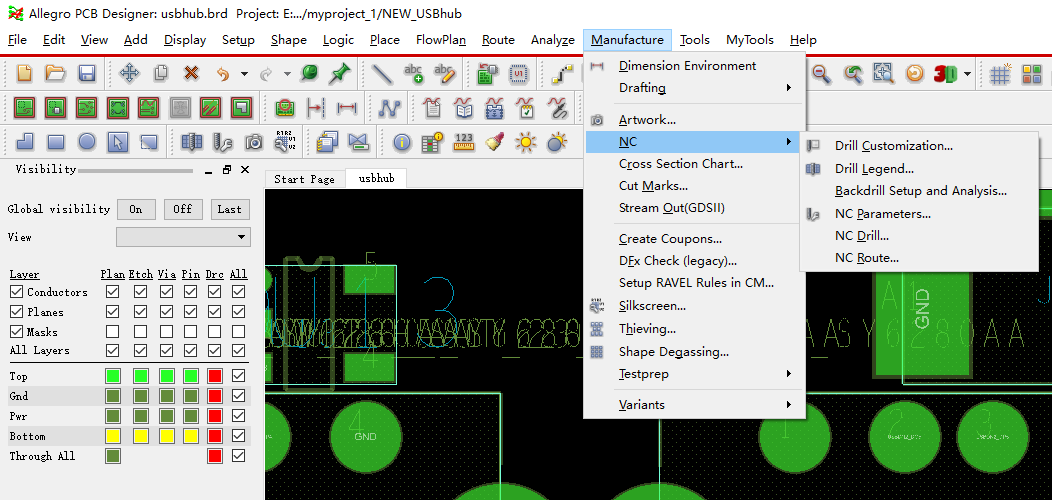Click the green pushpin Fix icon

(x=339, y=73)
